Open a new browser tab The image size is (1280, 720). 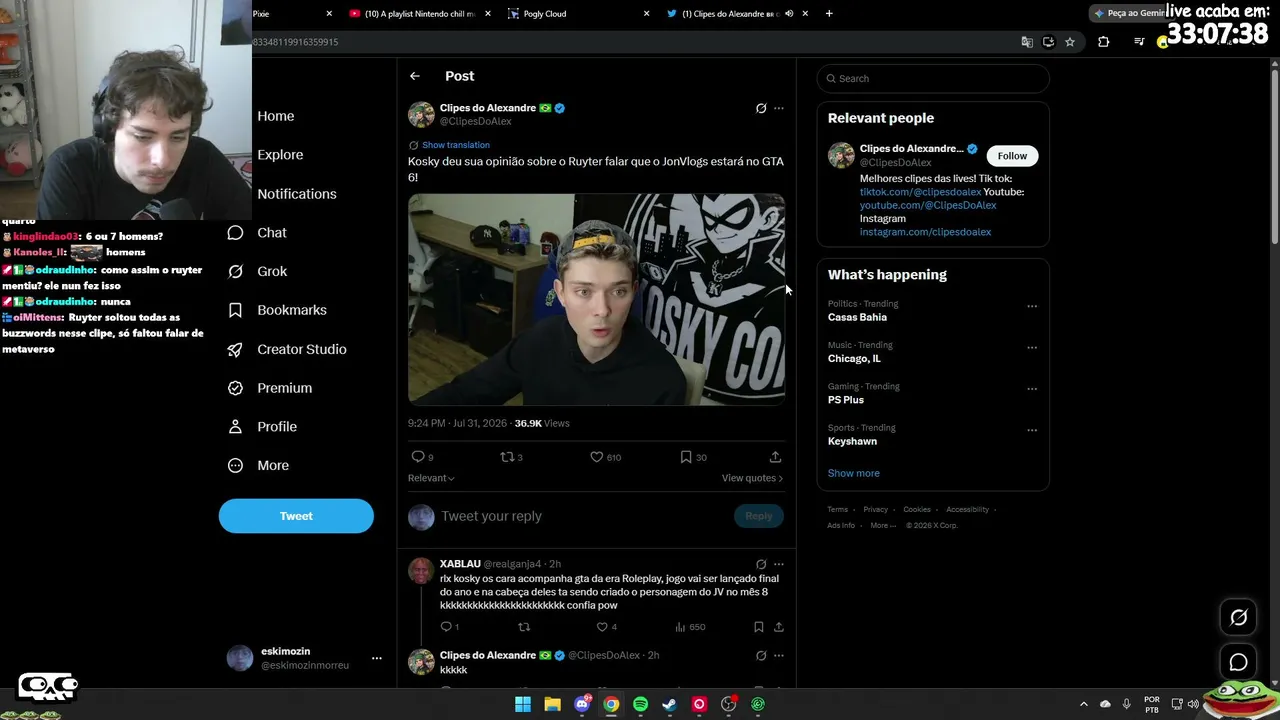(829, 14)
